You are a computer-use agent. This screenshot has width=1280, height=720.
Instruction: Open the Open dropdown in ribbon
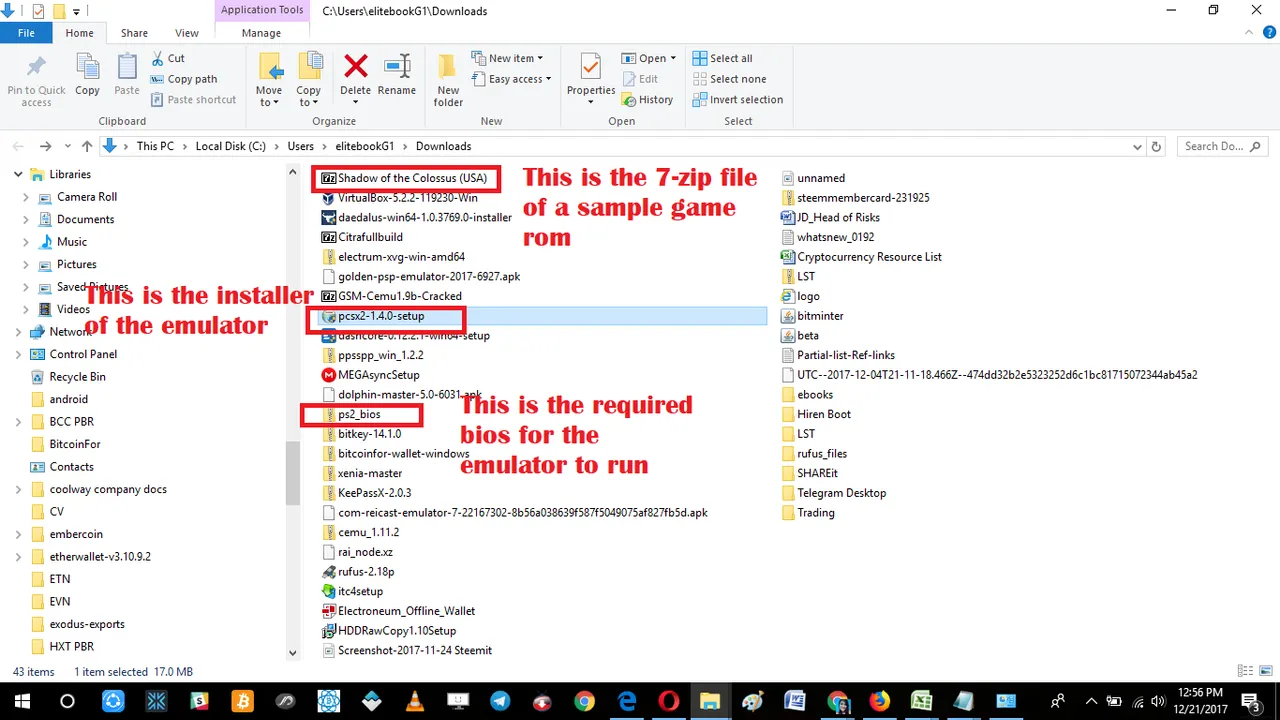point(649,58)
